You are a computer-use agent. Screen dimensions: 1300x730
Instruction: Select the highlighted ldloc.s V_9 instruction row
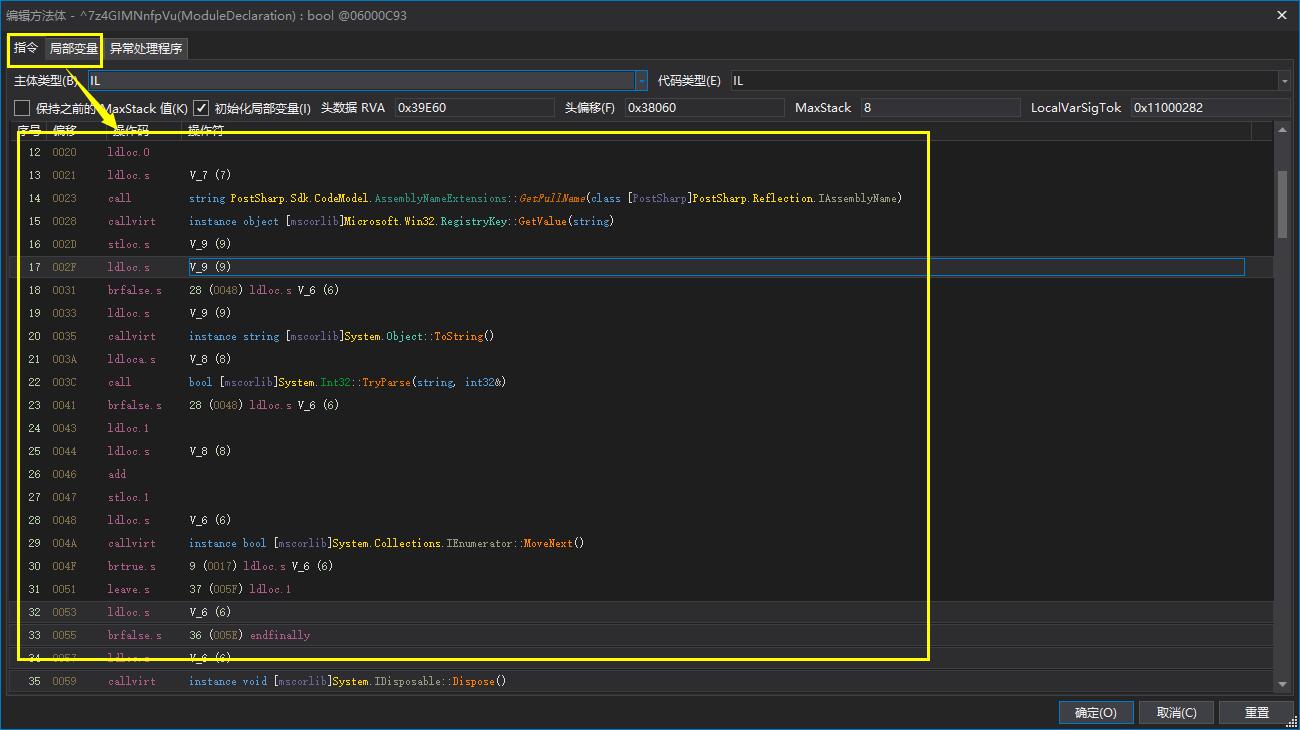tap(400, 266)
